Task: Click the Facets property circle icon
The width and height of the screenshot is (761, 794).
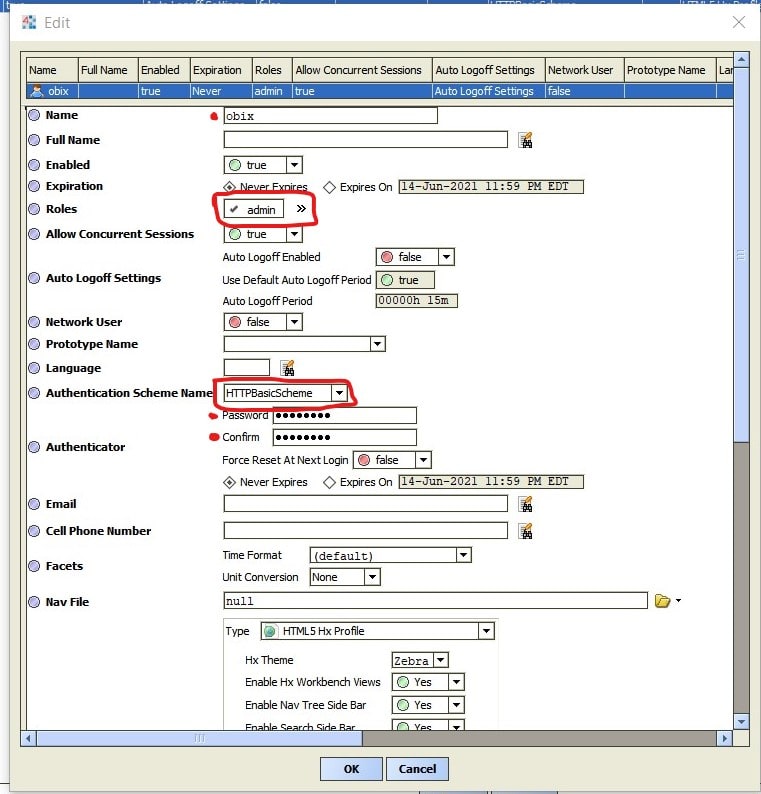Action: tap(34, 566)
